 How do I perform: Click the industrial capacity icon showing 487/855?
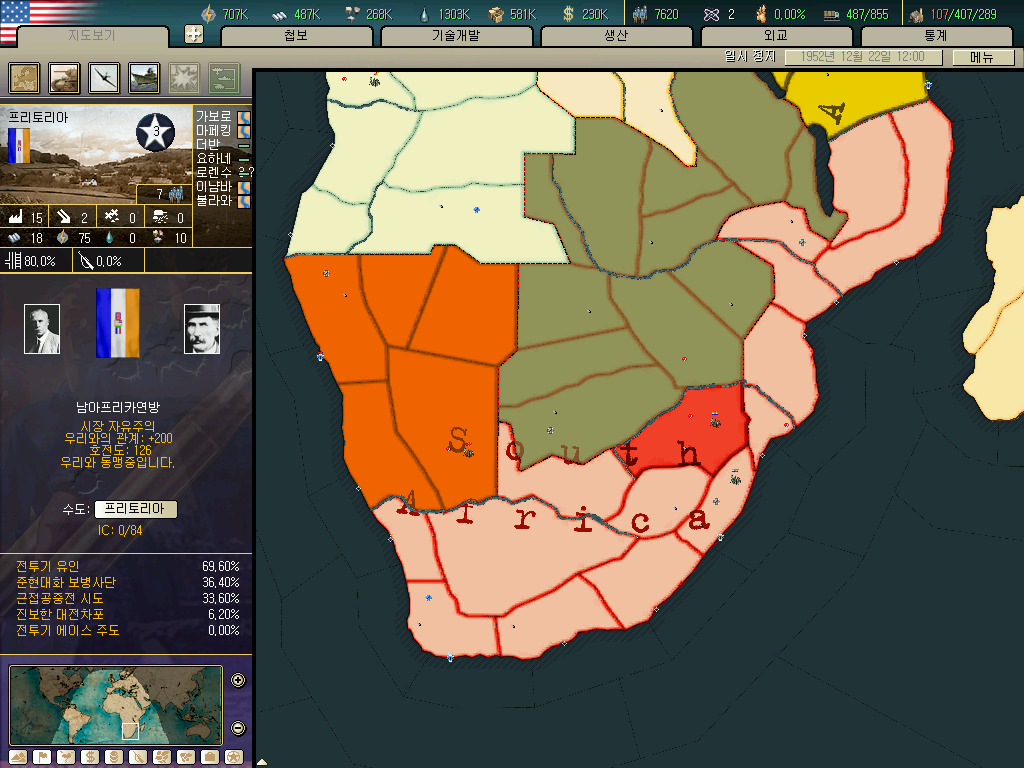[x=831, y=14]
